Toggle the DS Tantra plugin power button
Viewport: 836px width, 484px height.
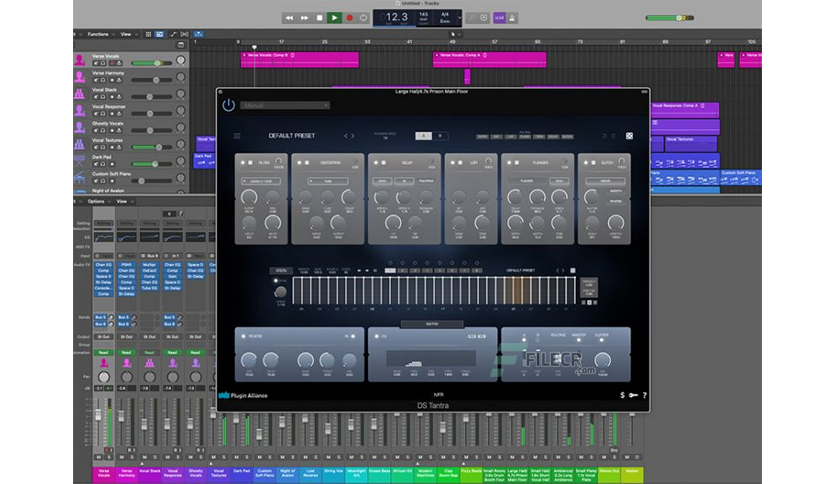[x=229, y=105]
